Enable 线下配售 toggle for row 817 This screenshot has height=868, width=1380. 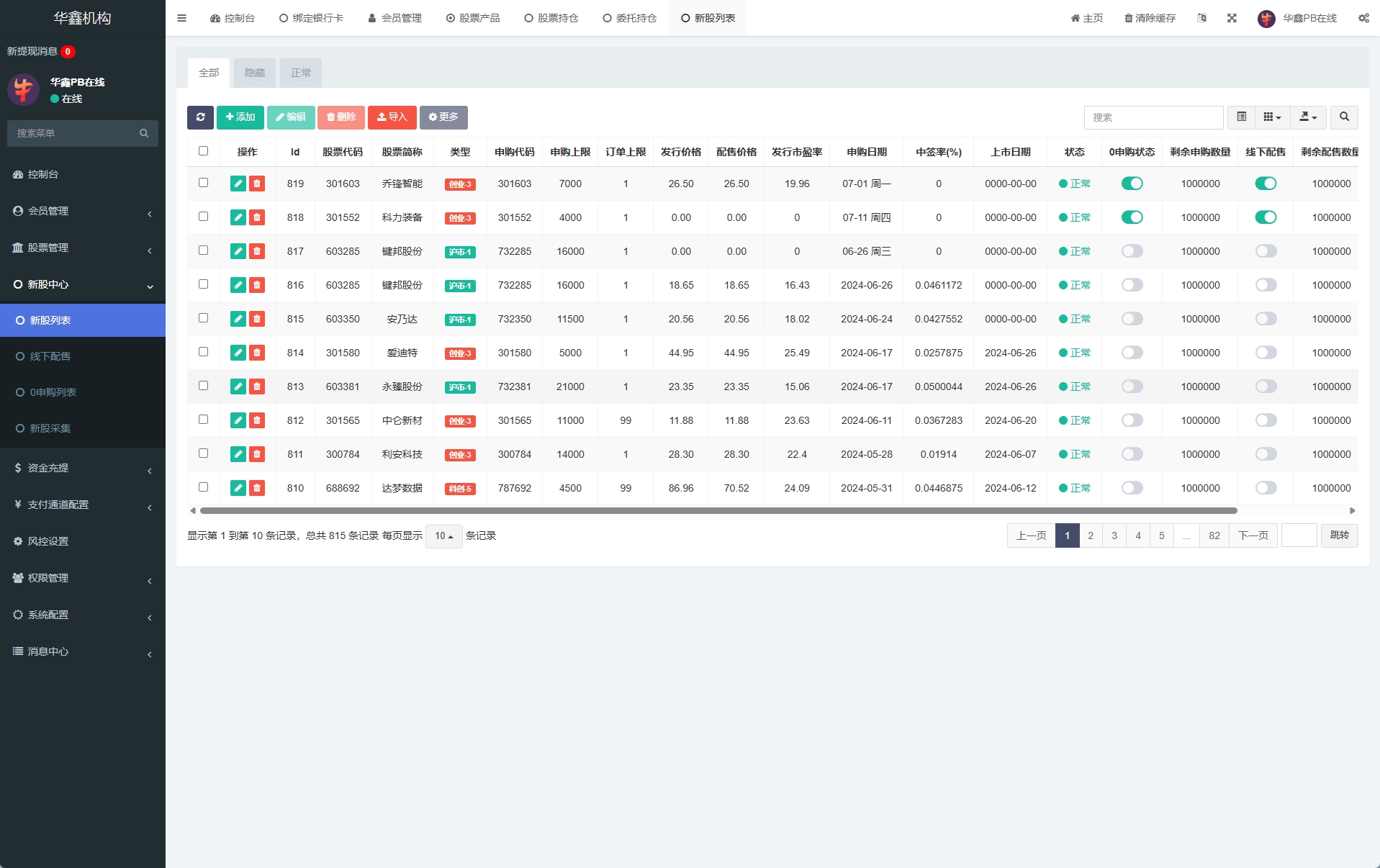coord(1266,251)
